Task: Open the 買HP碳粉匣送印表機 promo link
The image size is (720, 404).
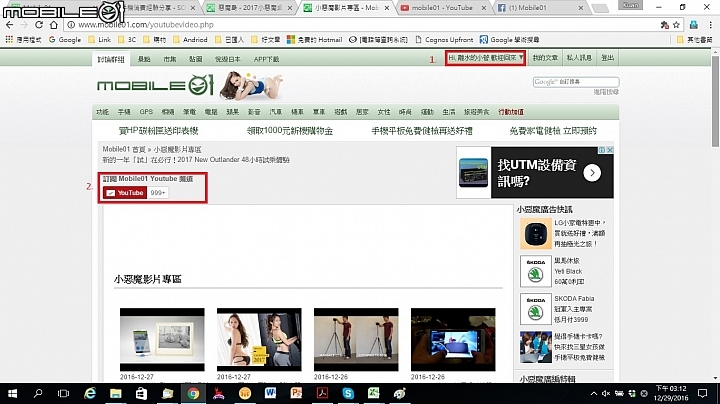Action: tap(158, 131)
